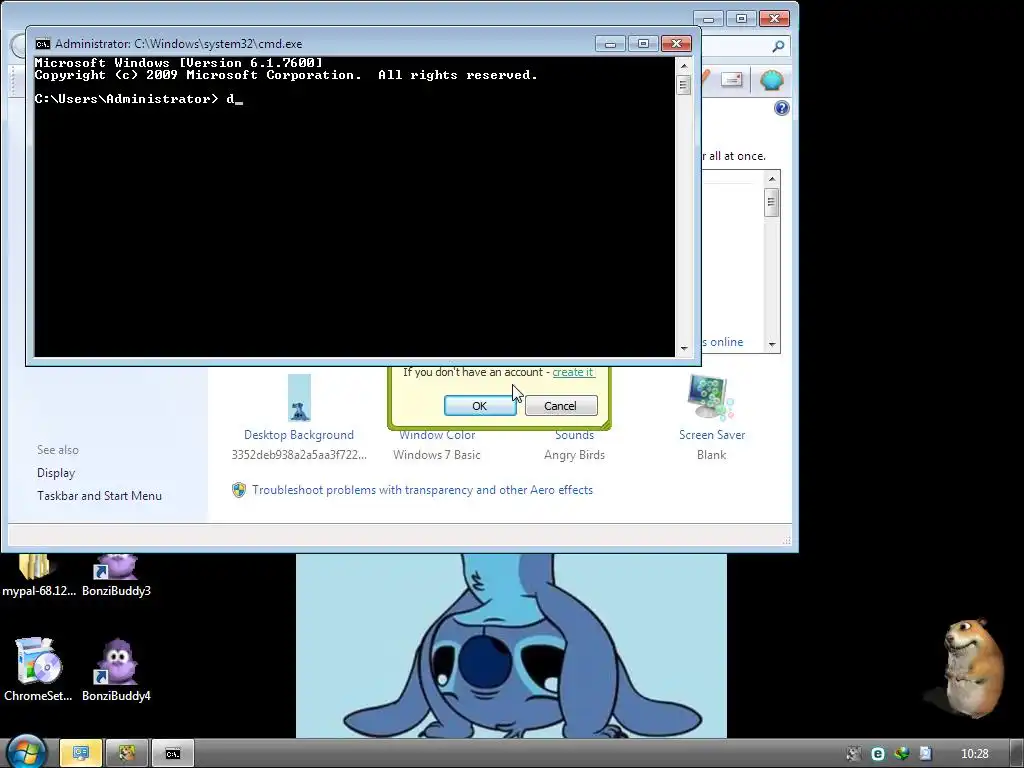Image resolution: width=1024 pixels, height=768 pixels.
Task: Click the cmd scrollbar thumb
Action: 684,85
